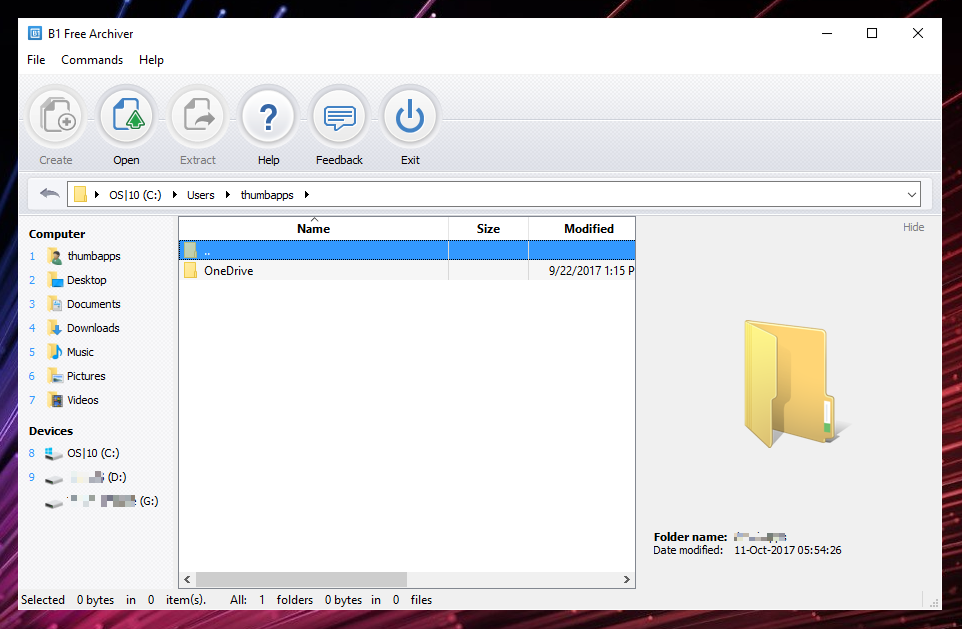Select OS|10 (C:) label under Devices
The width and height of the screenshot is (962, 629).
point(93,453)
